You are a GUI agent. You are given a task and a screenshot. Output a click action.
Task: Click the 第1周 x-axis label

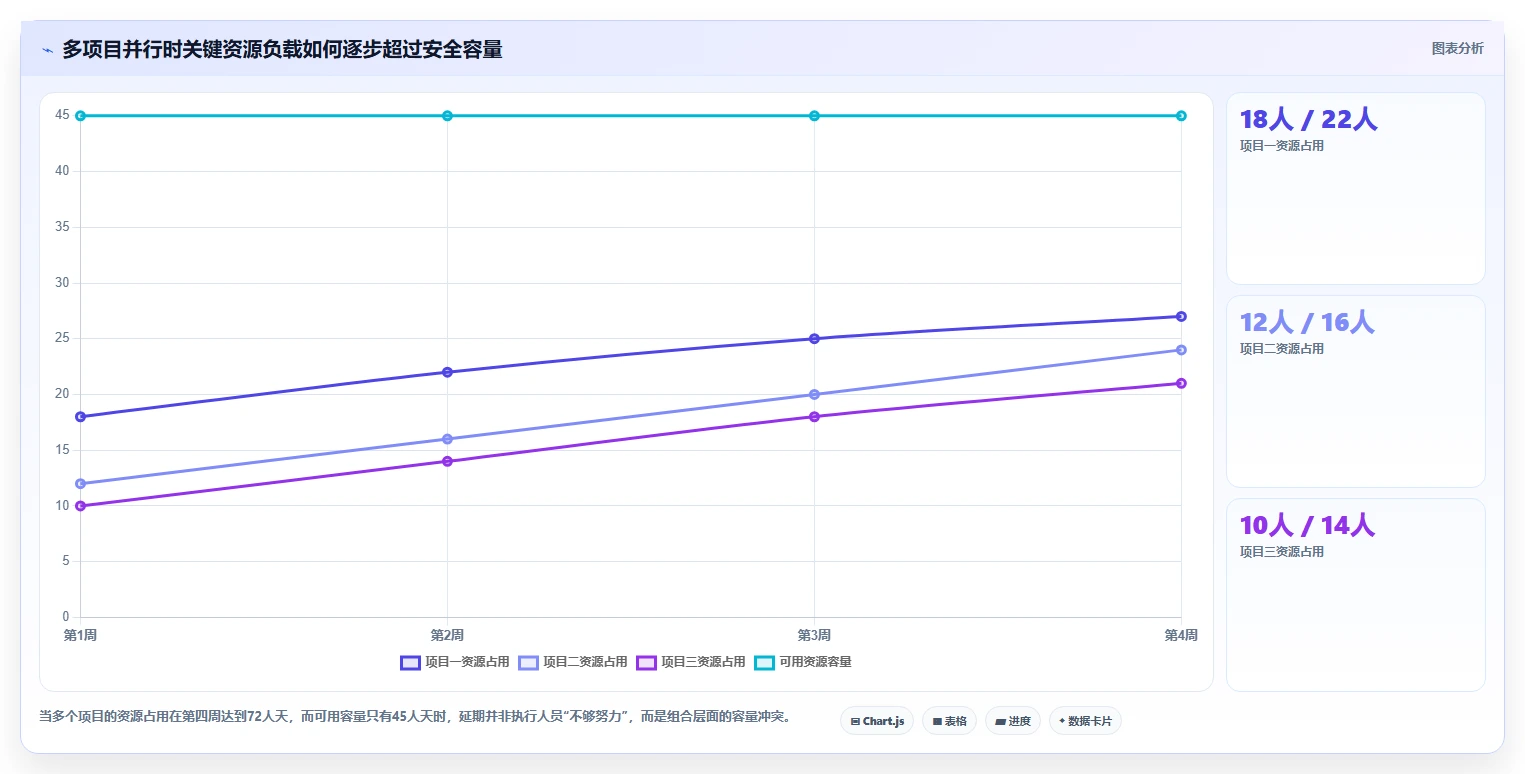[80, 635]
